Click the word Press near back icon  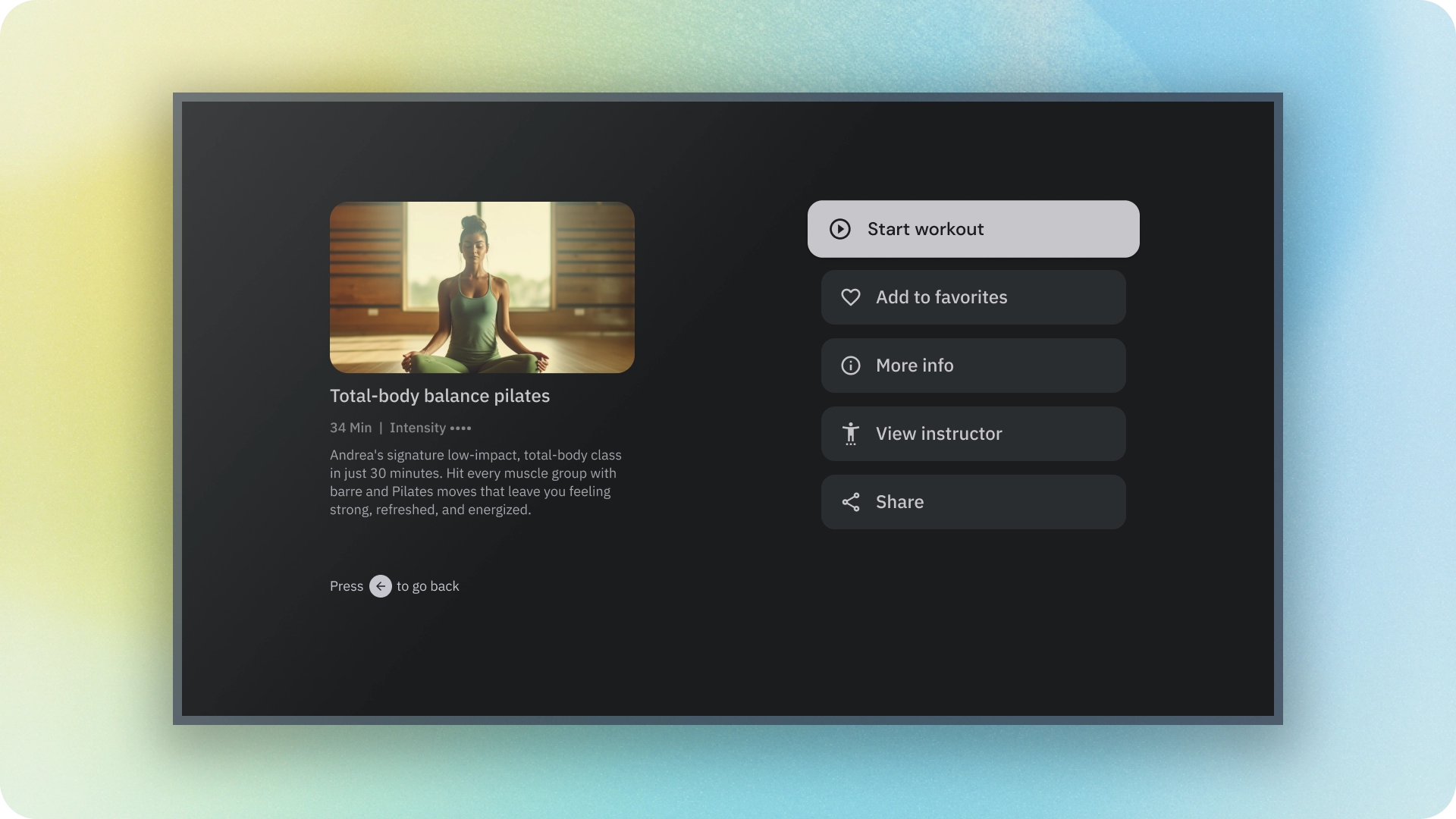[x=346, y=586]
